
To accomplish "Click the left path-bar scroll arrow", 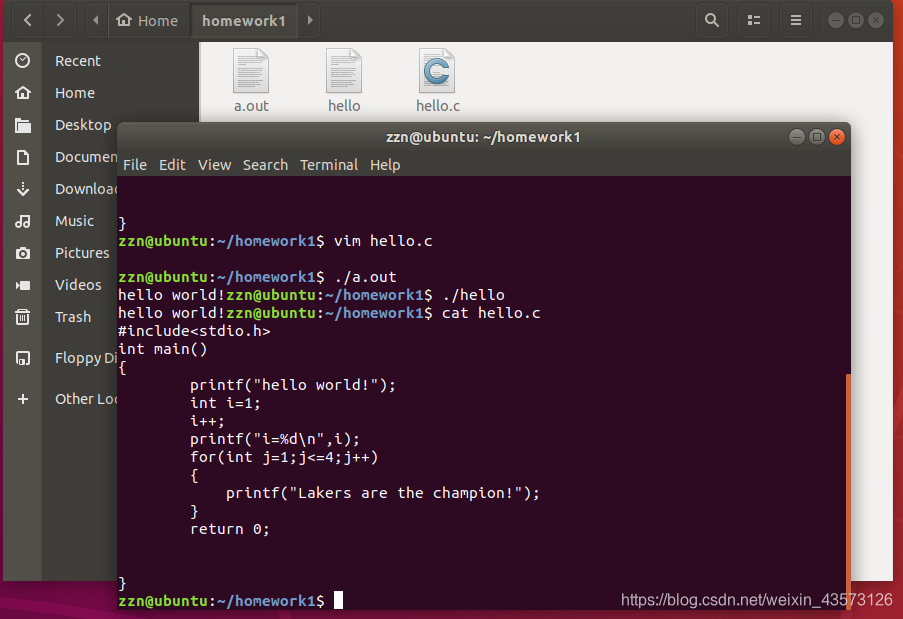I will 96,21.
